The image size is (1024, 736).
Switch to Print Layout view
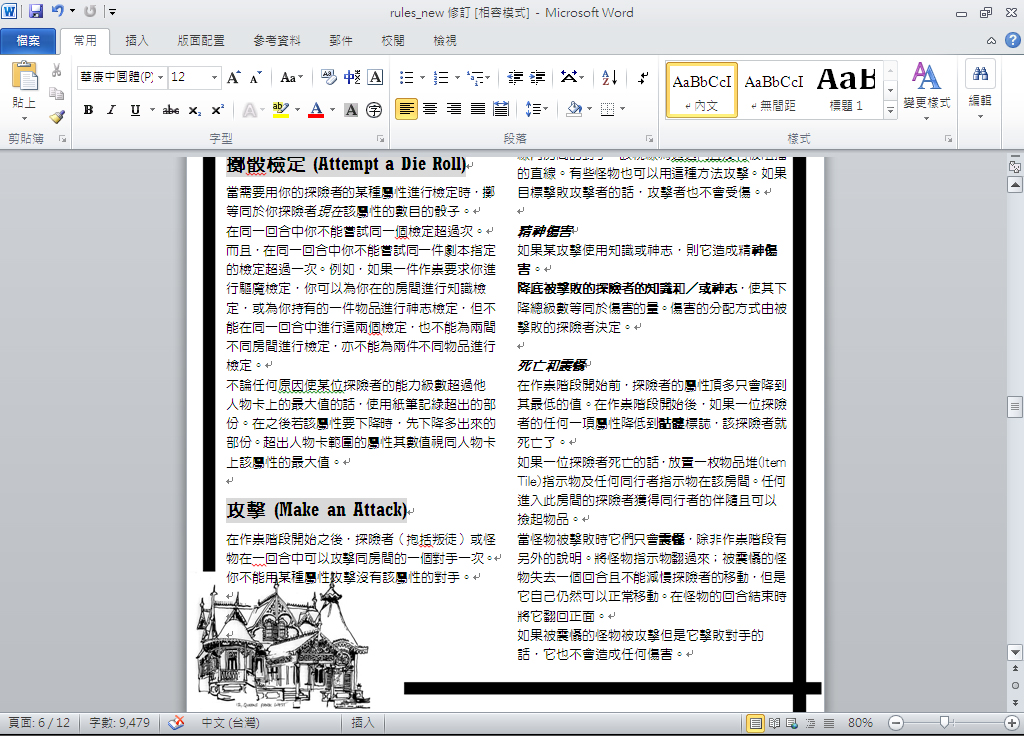point(756,723)
